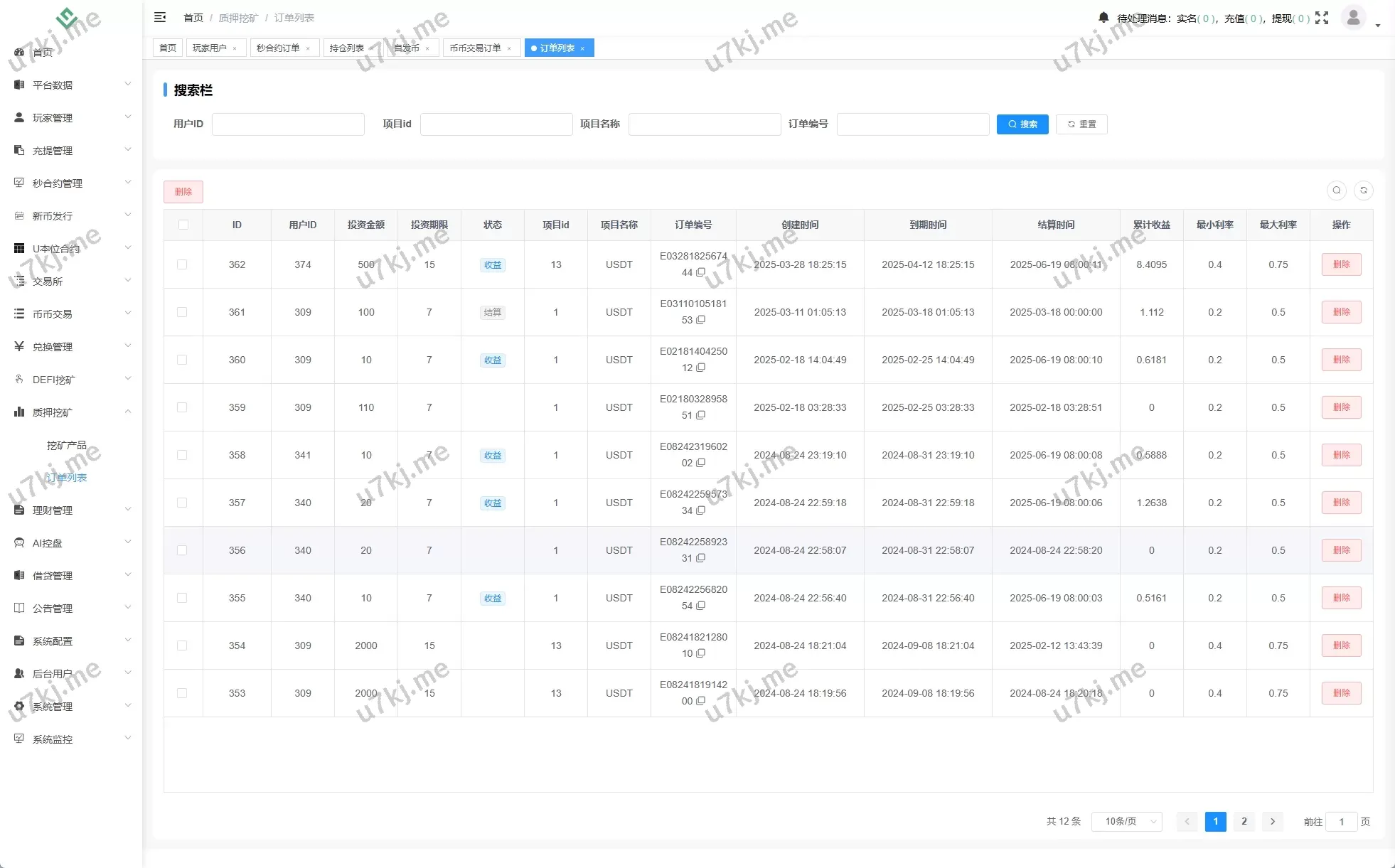Image resolution: width=1395 pixels, height=868 pixels.
Task: Click the sidebar collapse hamburger icon
Action: [160, 17]
